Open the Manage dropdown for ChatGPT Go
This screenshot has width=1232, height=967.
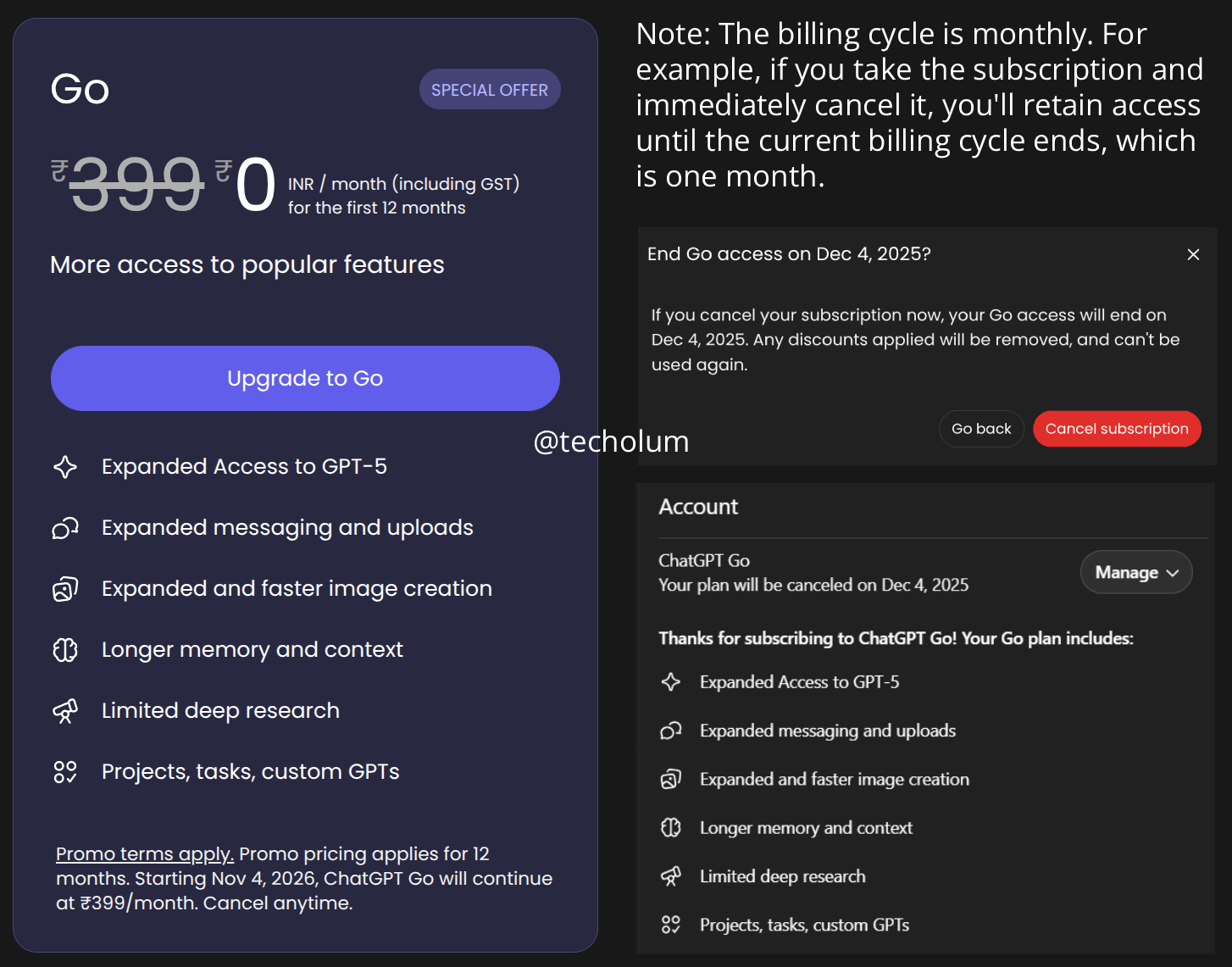pos(1135,573)
